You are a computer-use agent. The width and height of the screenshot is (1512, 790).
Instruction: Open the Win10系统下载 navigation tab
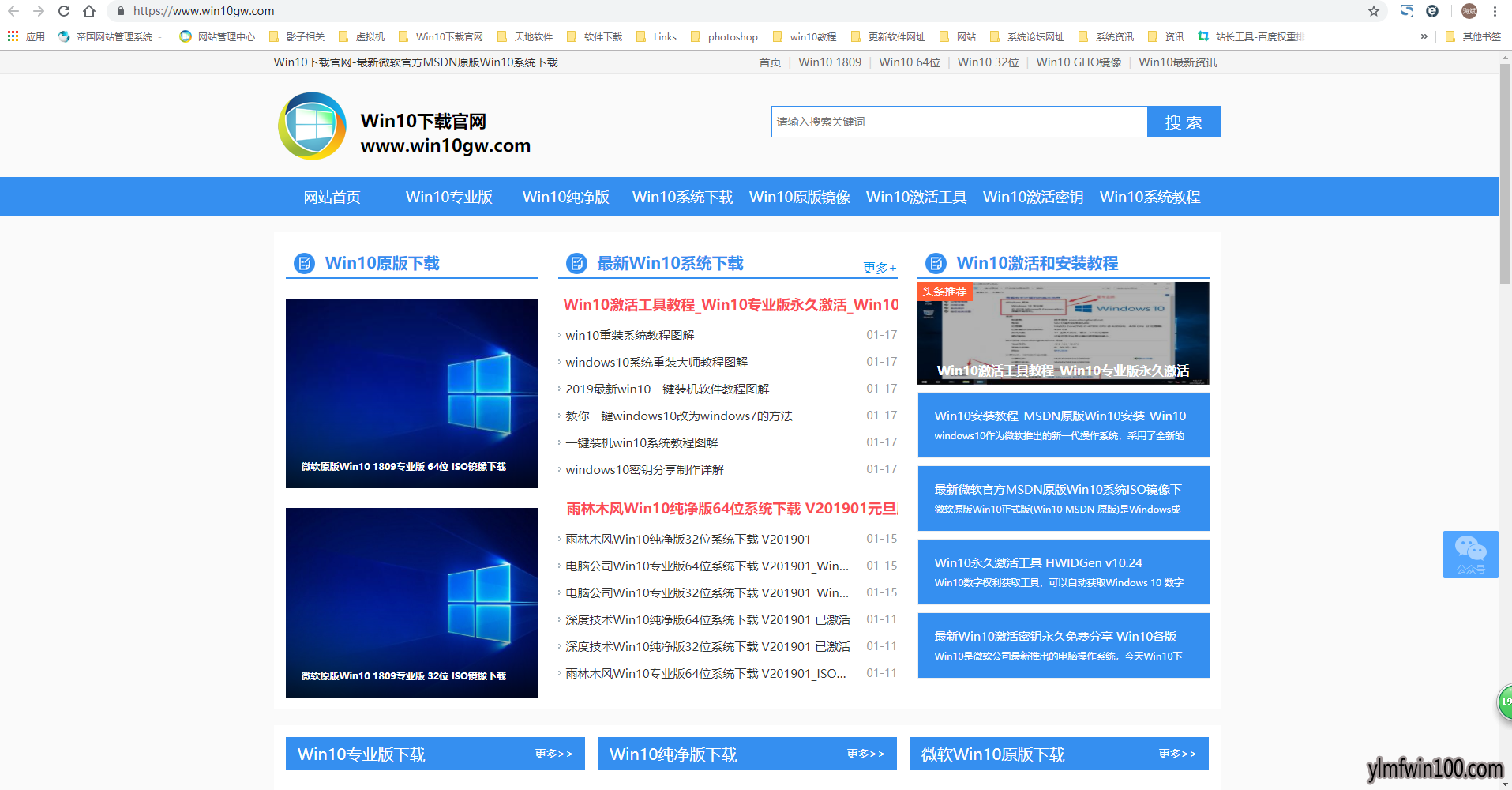point(683,197)
